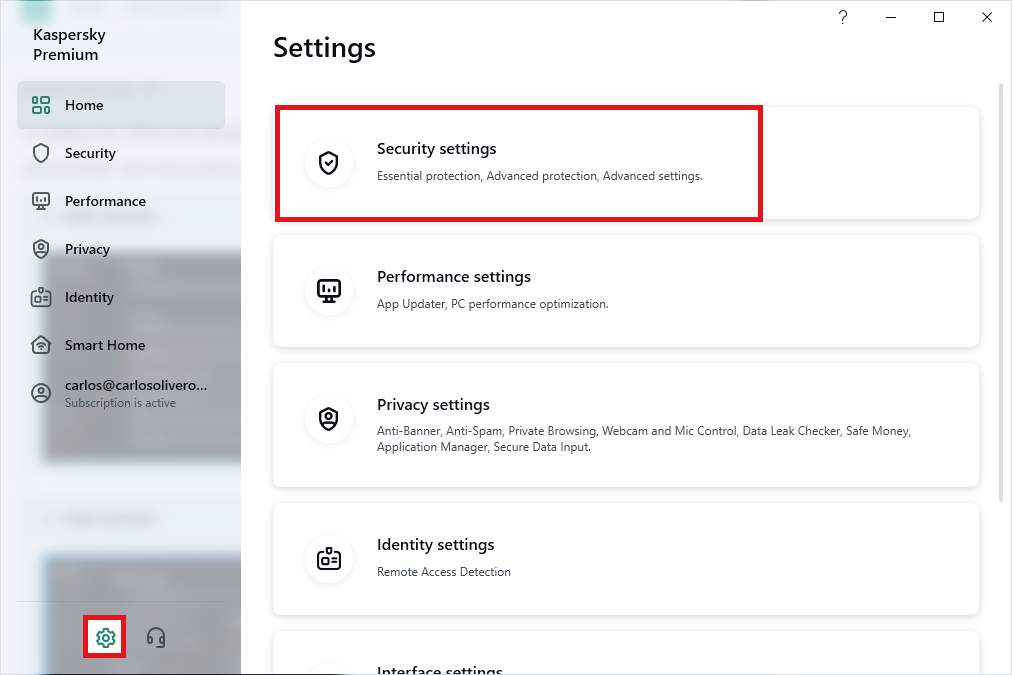Click the Privacy settings icon

tap(328, 419)
